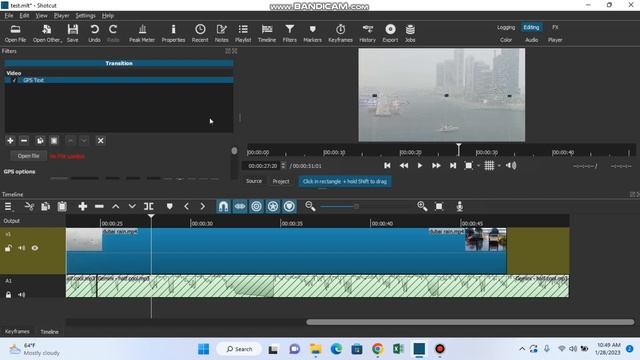This screenshot has height=360, width=640.
Task: Switch to Color layout
Action: pos(506,40)
